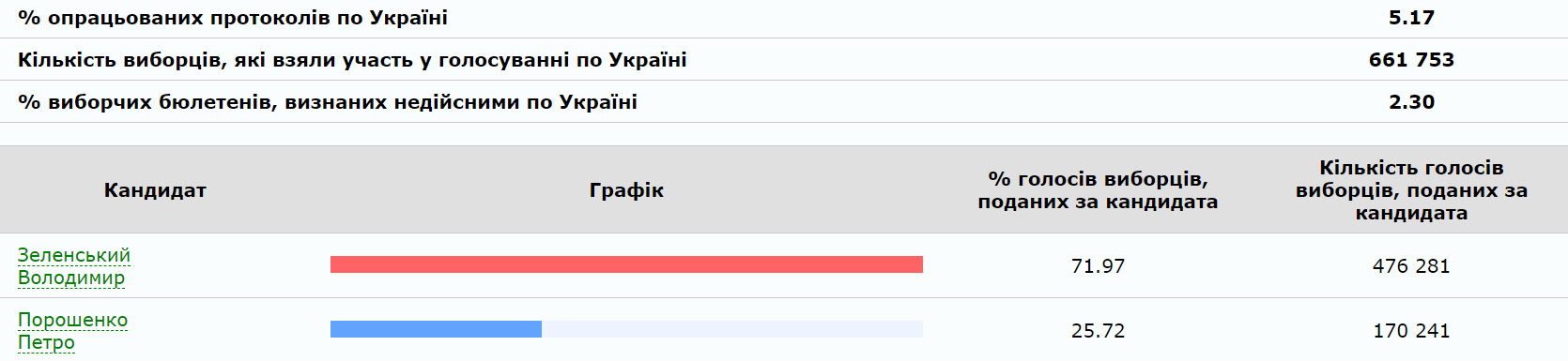Open Порошенко Петро candidate link
This screenshot has width=1568, height=361.
pyautogui.click(x=72, y=331)
